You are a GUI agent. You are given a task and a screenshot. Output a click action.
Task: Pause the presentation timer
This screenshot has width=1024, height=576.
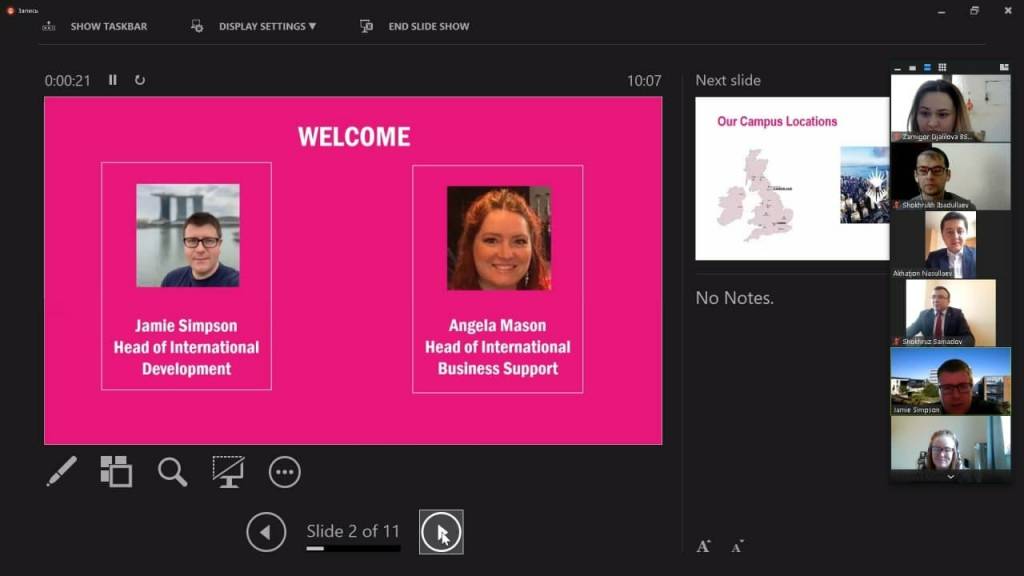click(x=113, y=80)
